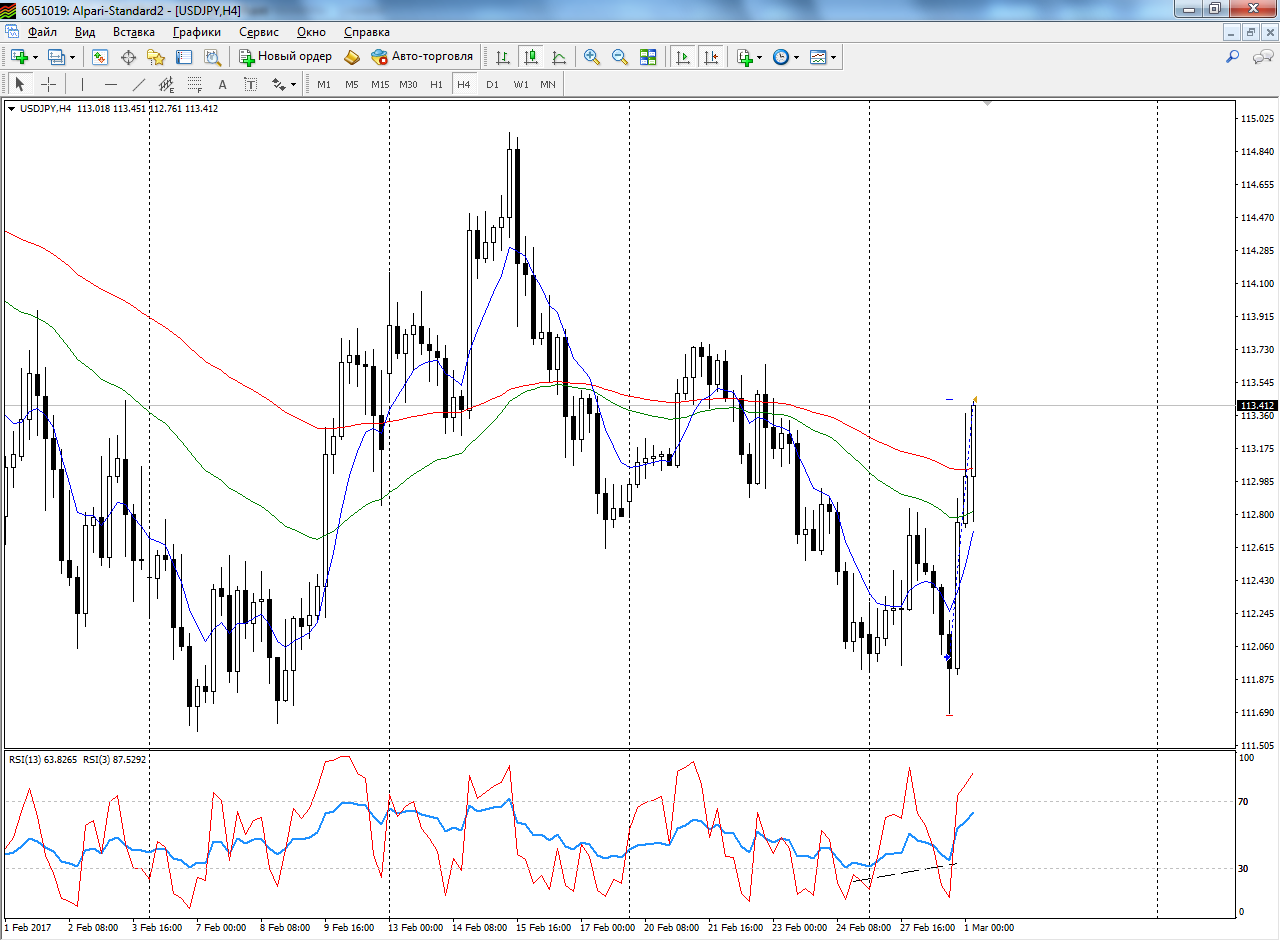
Task: Zoom out the chart with magnifier minus
Action: [x=620, y=57]
